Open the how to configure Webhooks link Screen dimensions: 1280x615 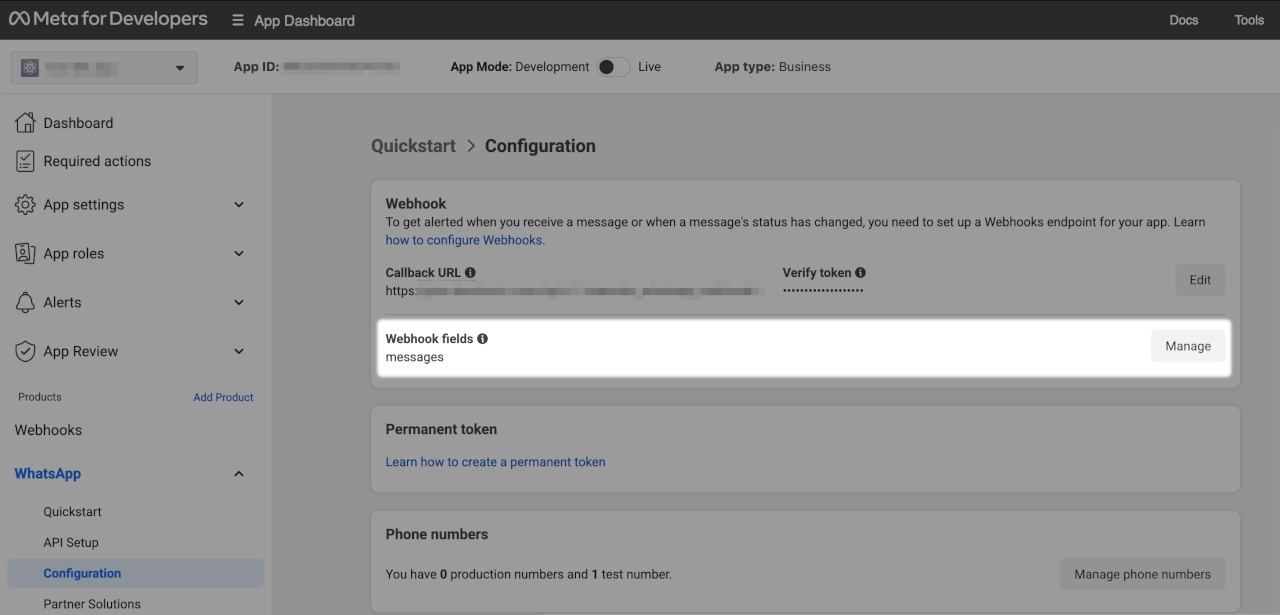[x=464, y=240]
